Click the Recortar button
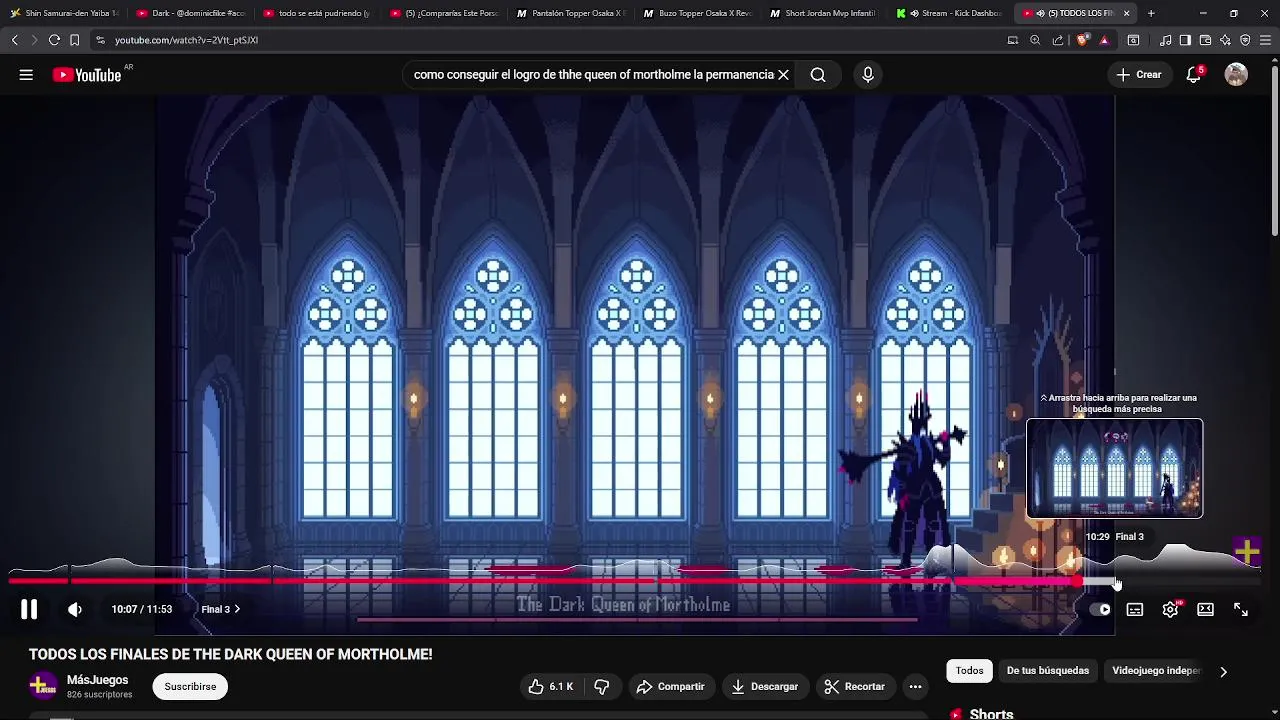Screen dimensions: 1280x720 point(855,686)
